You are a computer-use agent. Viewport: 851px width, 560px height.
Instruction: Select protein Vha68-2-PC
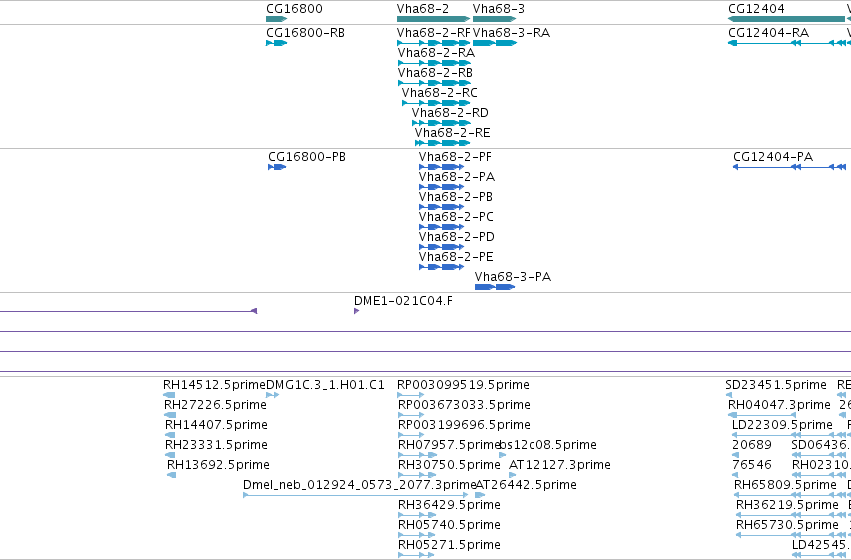tap(456, 217)
